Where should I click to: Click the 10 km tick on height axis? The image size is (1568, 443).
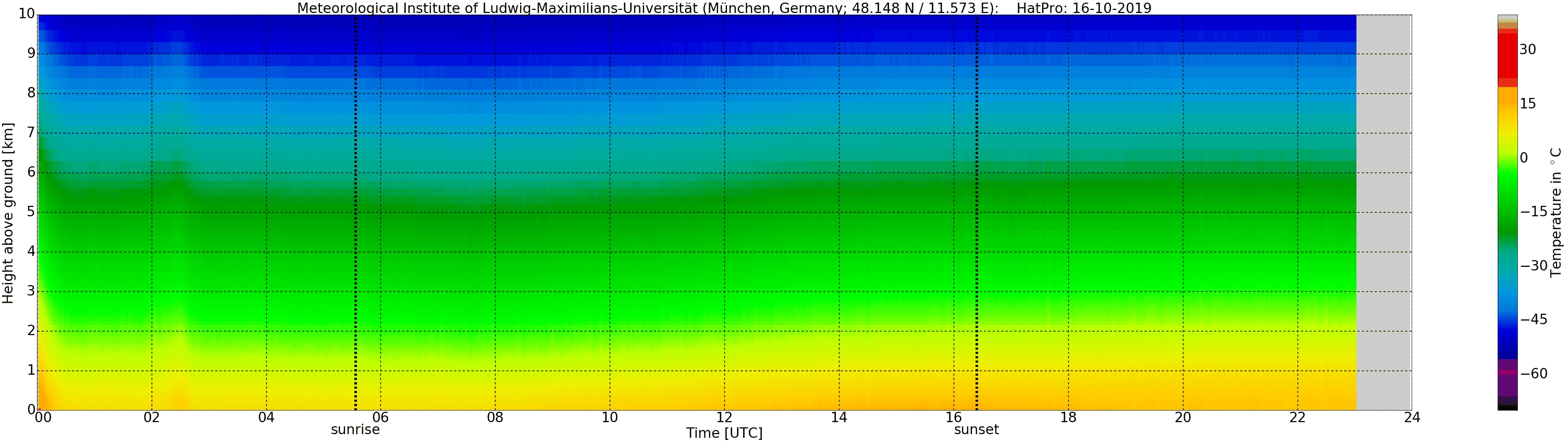(26, 14)
